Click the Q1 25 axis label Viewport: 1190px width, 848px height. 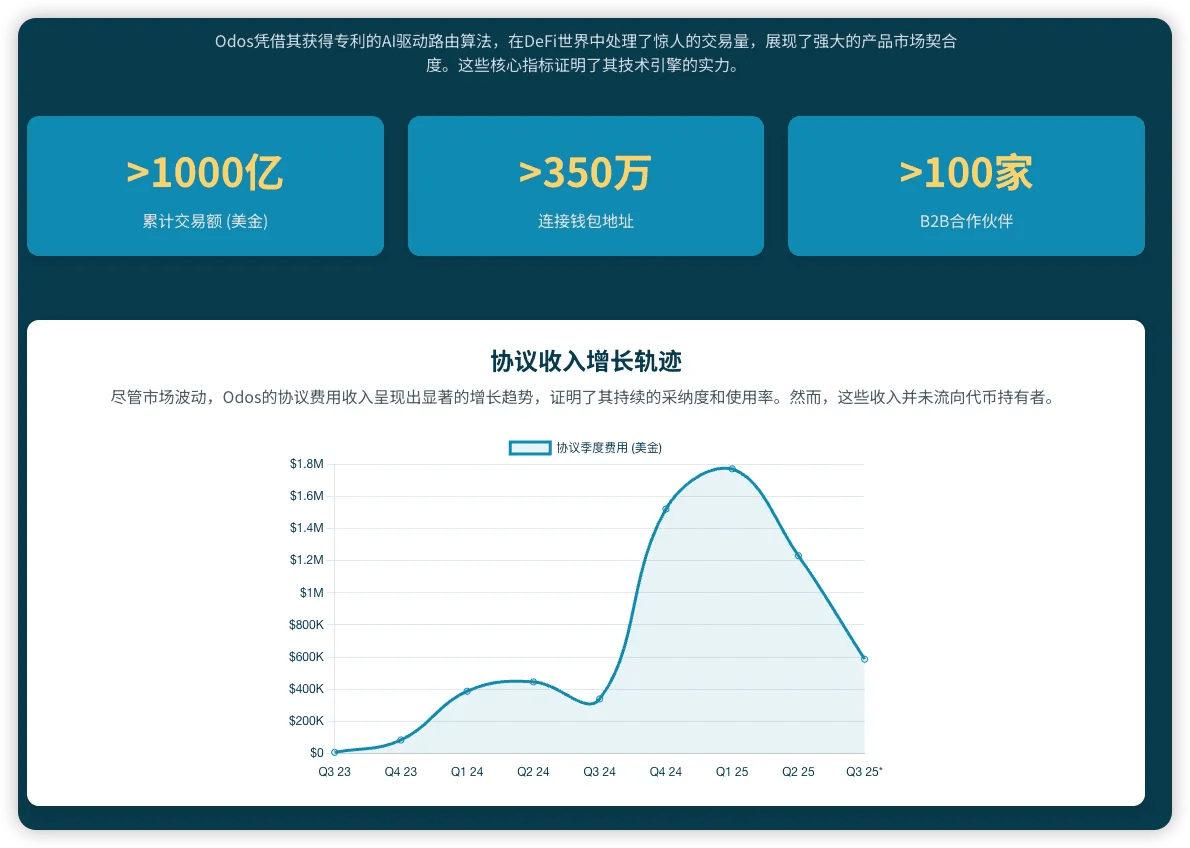pyautogui.click(x=732, y=771)
